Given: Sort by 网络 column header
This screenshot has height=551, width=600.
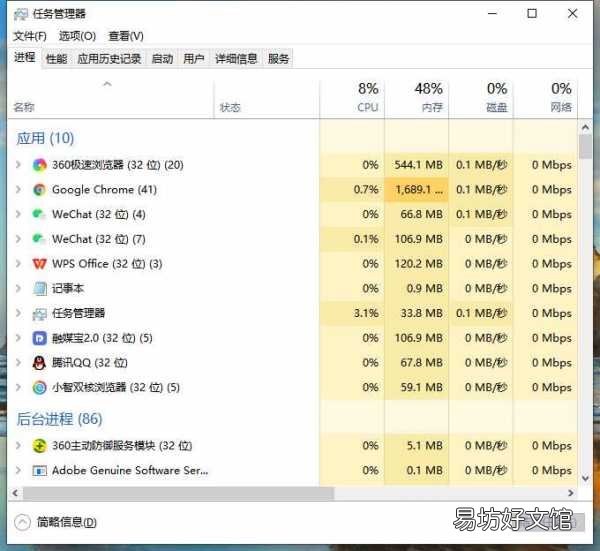Looking at the screenshot, I should click(x=545, y=98).
